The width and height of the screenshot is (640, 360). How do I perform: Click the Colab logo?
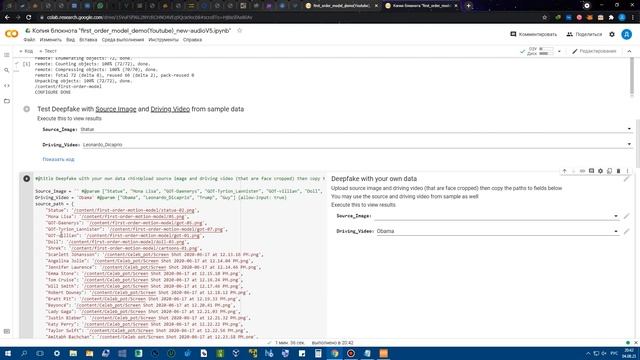point(11,34)
